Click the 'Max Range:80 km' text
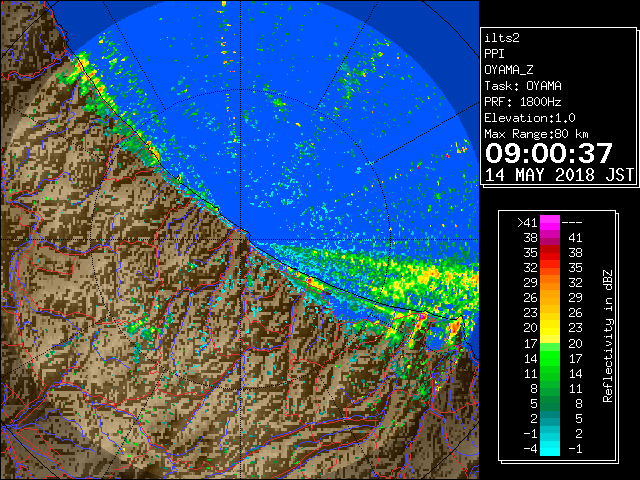 pos(536,134)
